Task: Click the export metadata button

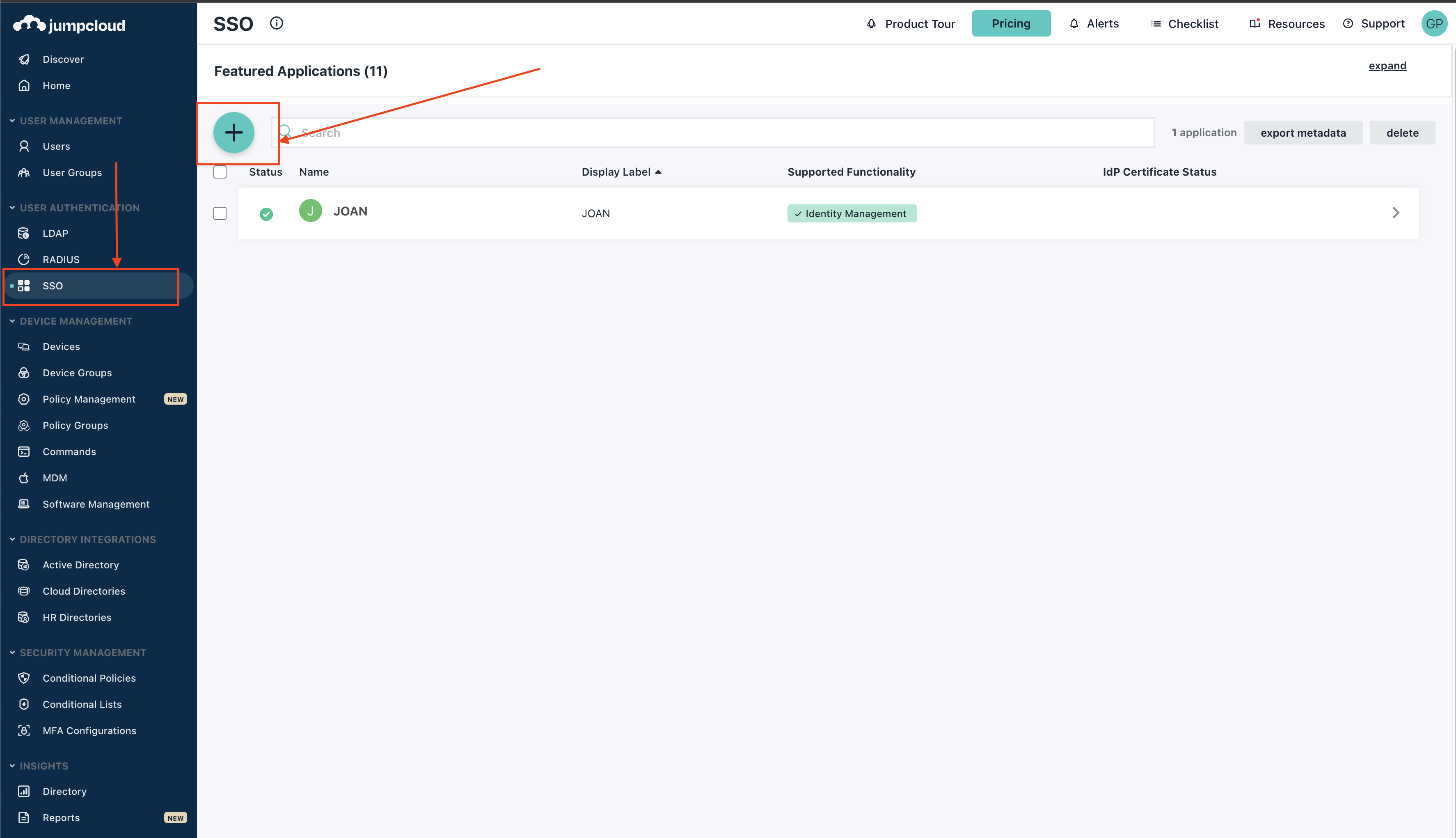Action: [1303, 132]
